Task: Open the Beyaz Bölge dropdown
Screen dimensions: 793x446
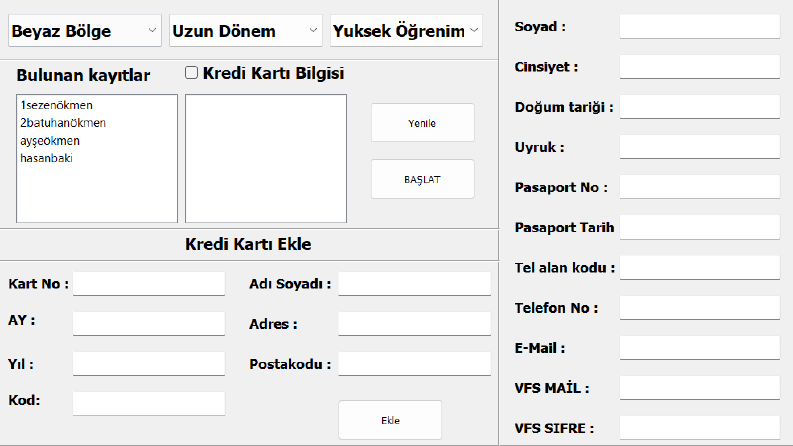Action: tap(85, 31)
